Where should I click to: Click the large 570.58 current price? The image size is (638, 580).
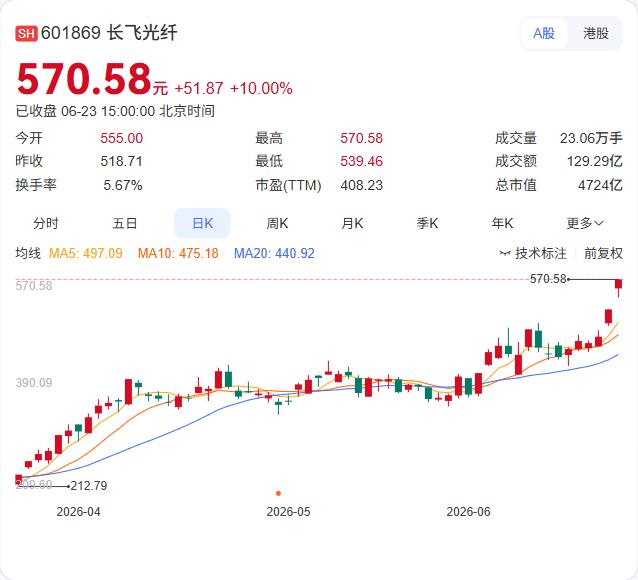[x=84, y=79]
